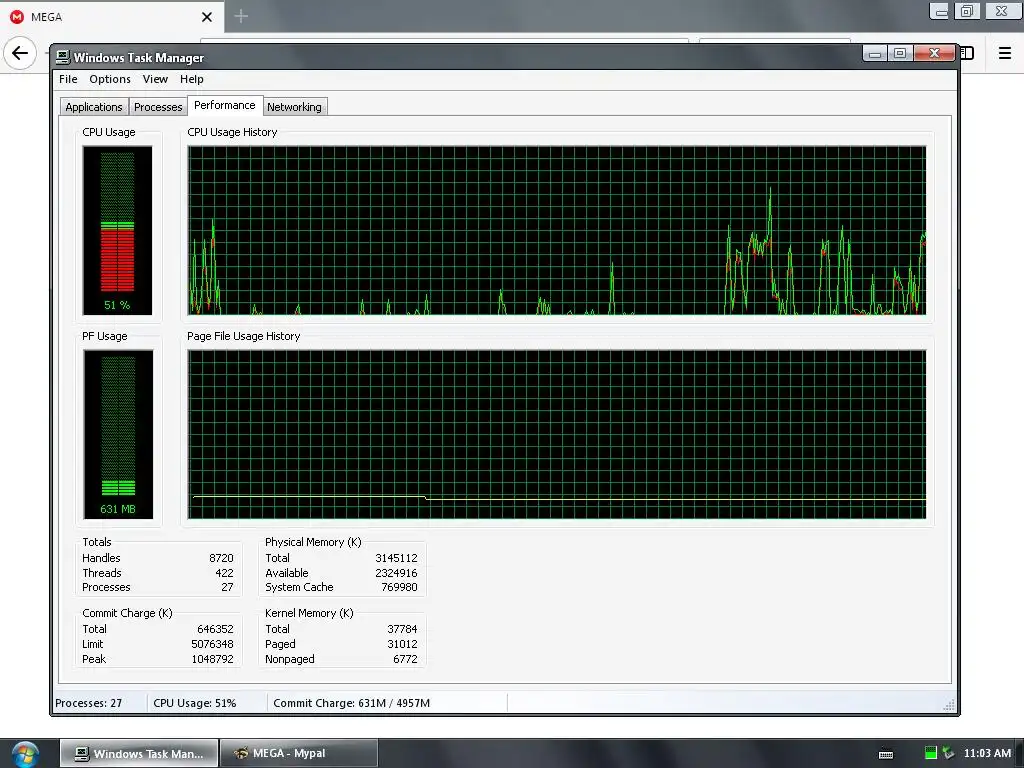This screenshot has width=1024, height=768.
Task: Click Kernel Memory Nonpaged 6772
Action: click(x=405, y=659)
